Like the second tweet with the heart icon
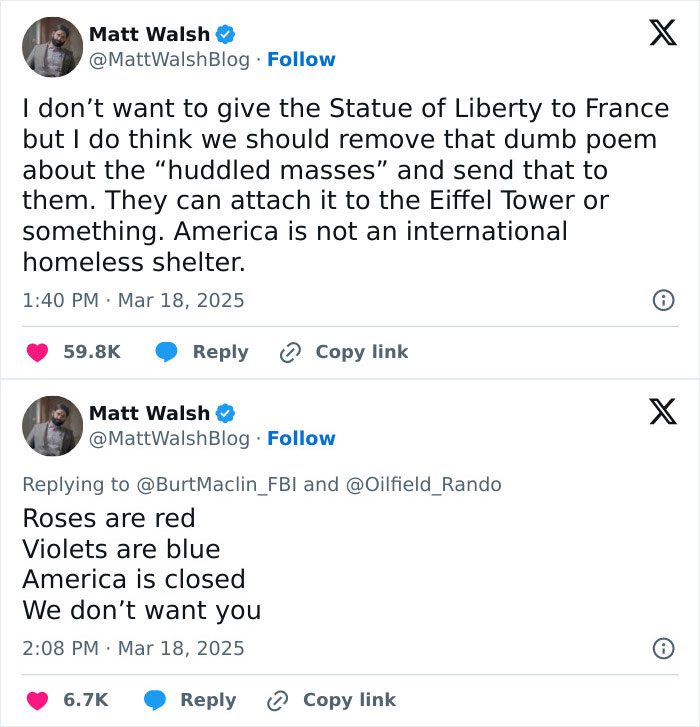The width and height of the screenshot is (700, 727). tap(37, 700)
